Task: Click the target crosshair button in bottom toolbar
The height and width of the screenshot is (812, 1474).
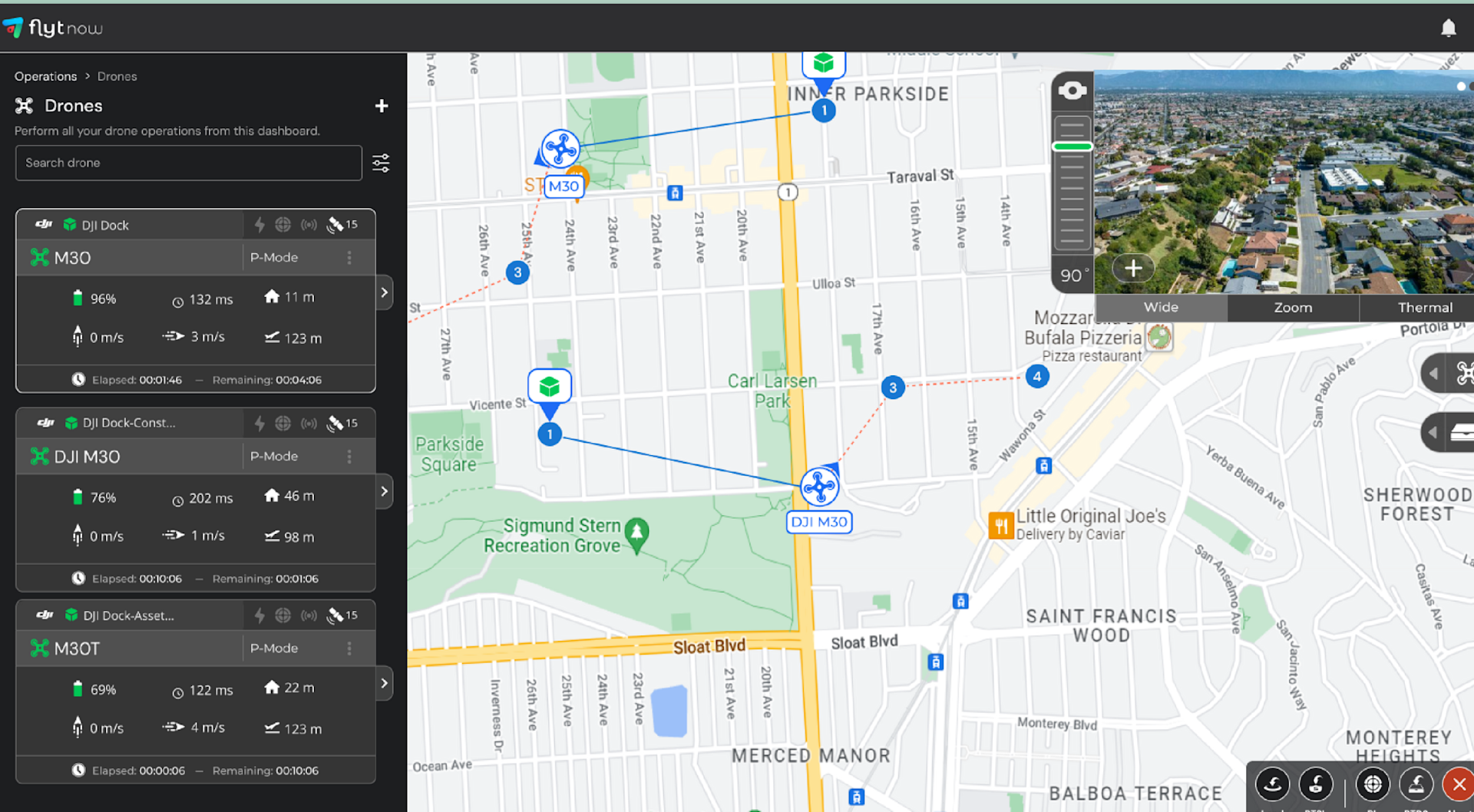Action: click(1373, 784)
